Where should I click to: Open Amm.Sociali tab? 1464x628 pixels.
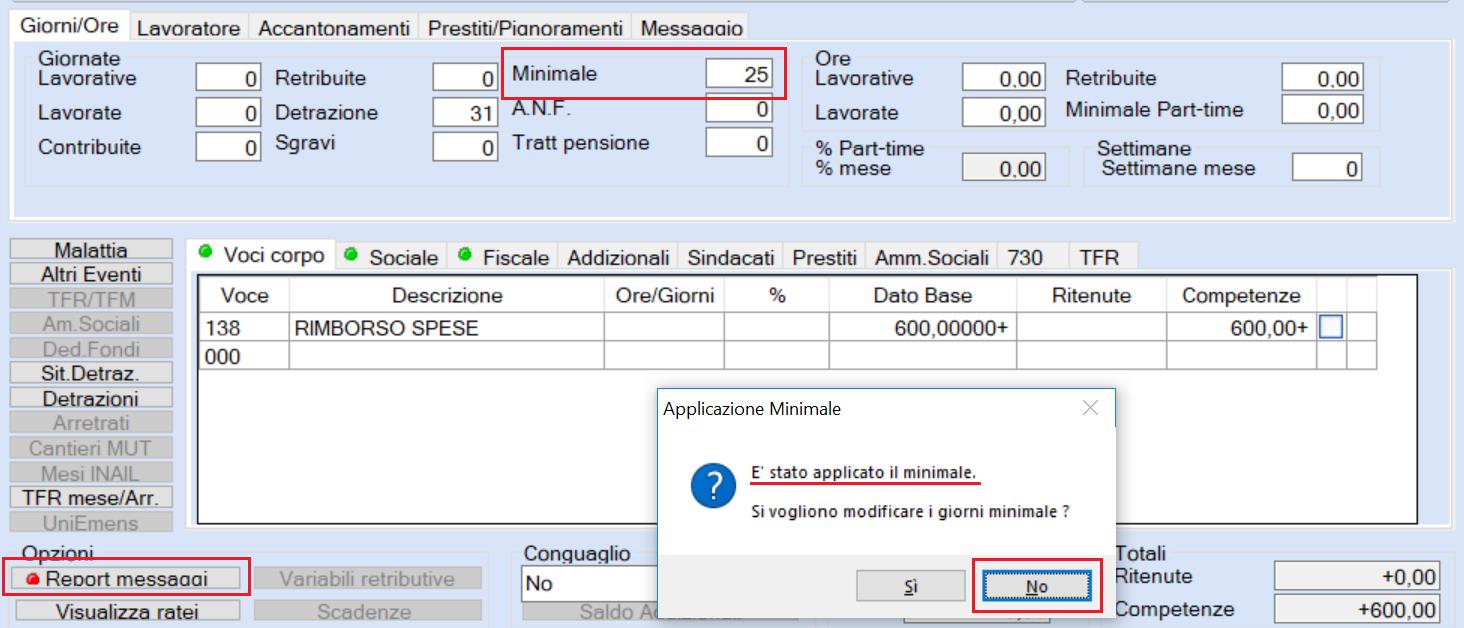[x=932, y=257]
